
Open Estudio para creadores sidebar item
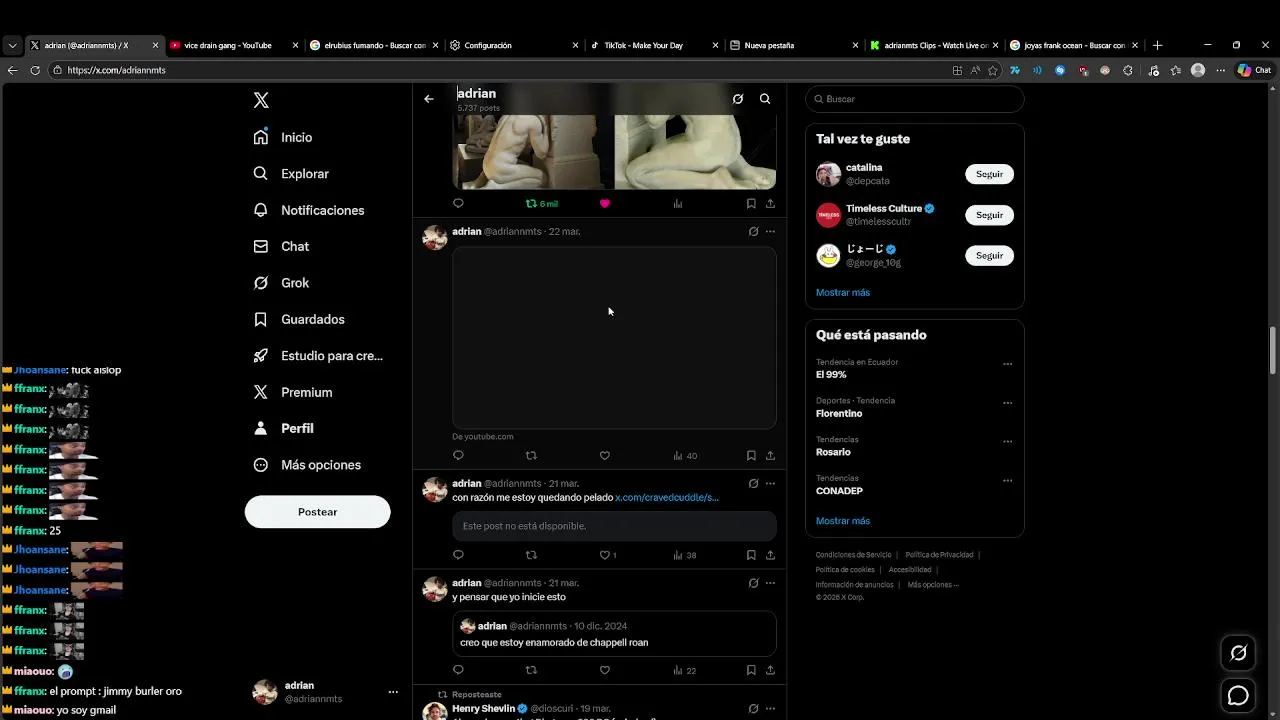click(x=318, y=356)
